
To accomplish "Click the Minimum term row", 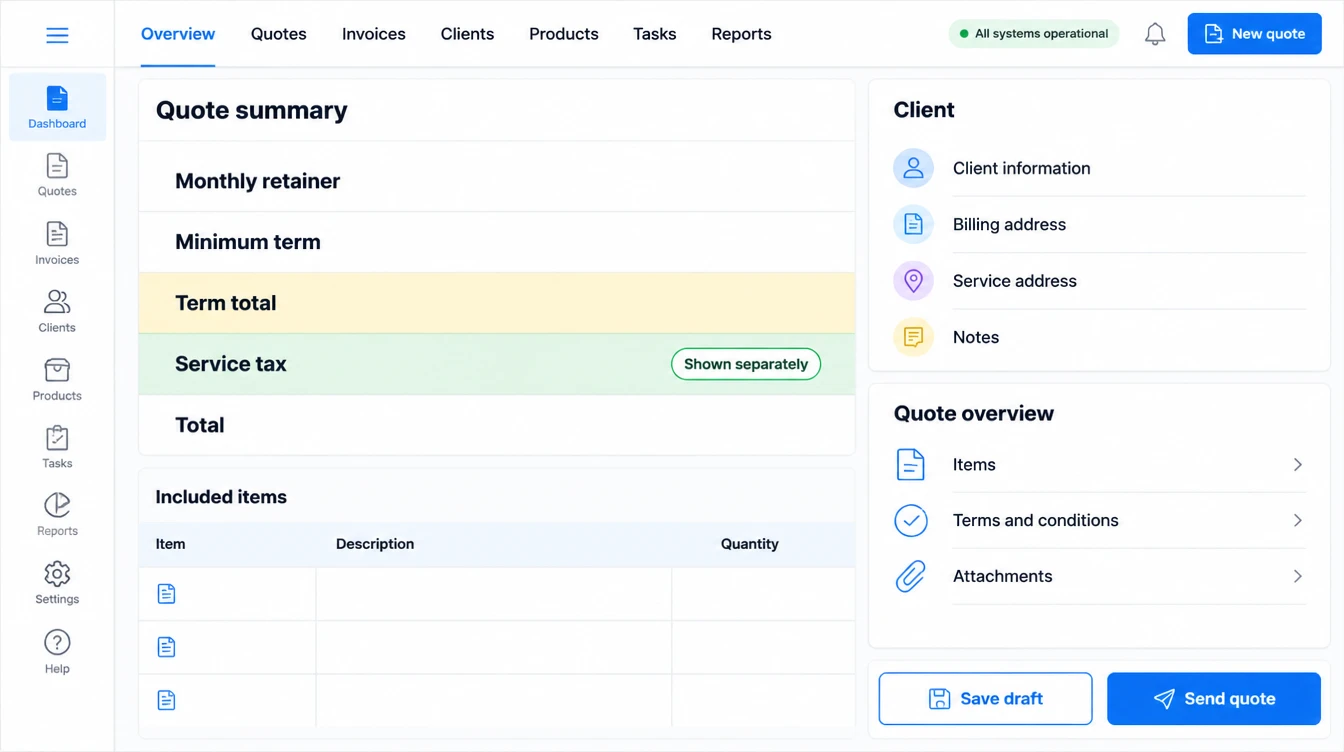I will [497, 242].
